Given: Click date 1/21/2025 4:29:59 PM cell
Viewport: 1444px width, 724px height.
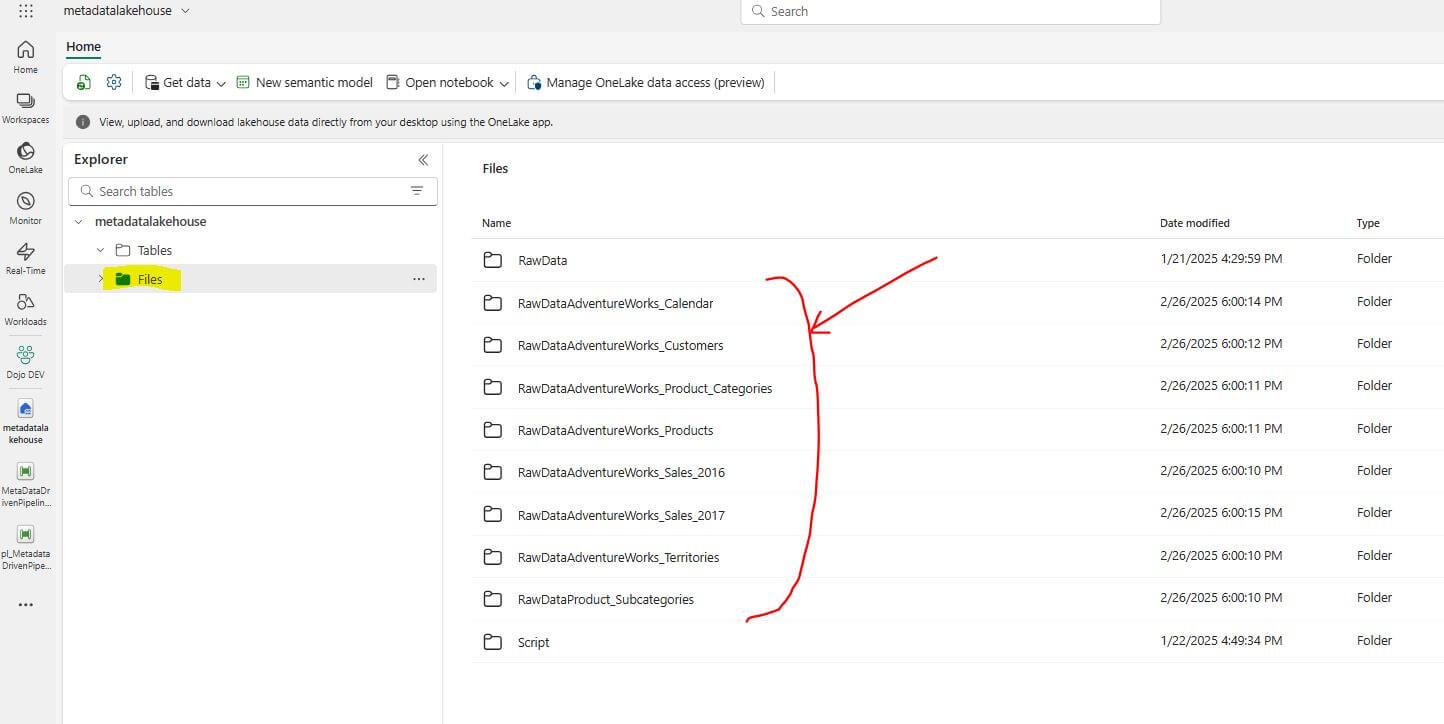Looking at the screenshot, I should tap(1221, 259).
